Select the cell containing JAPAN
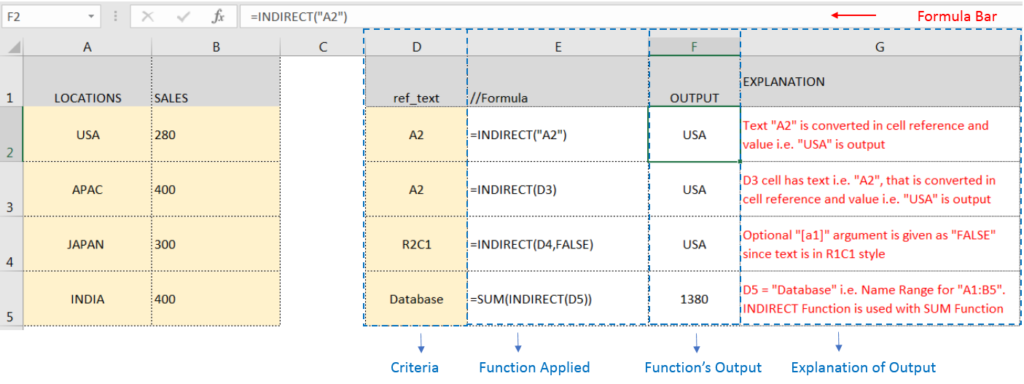1024x384 pixels. [88, 244]
